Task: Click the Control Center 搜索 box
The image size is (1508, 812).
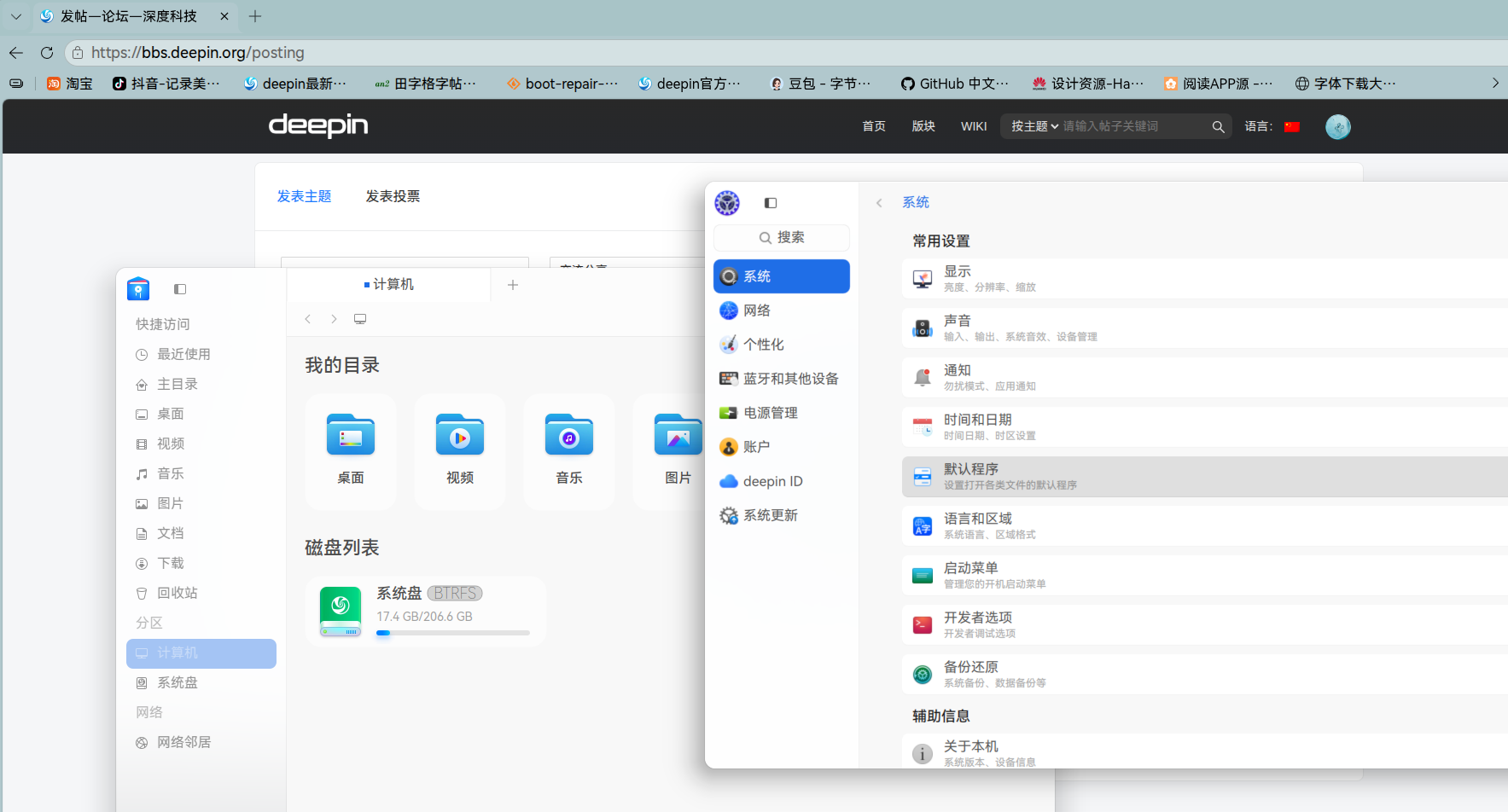Action: pyautogui.click(x=782, y=237)
